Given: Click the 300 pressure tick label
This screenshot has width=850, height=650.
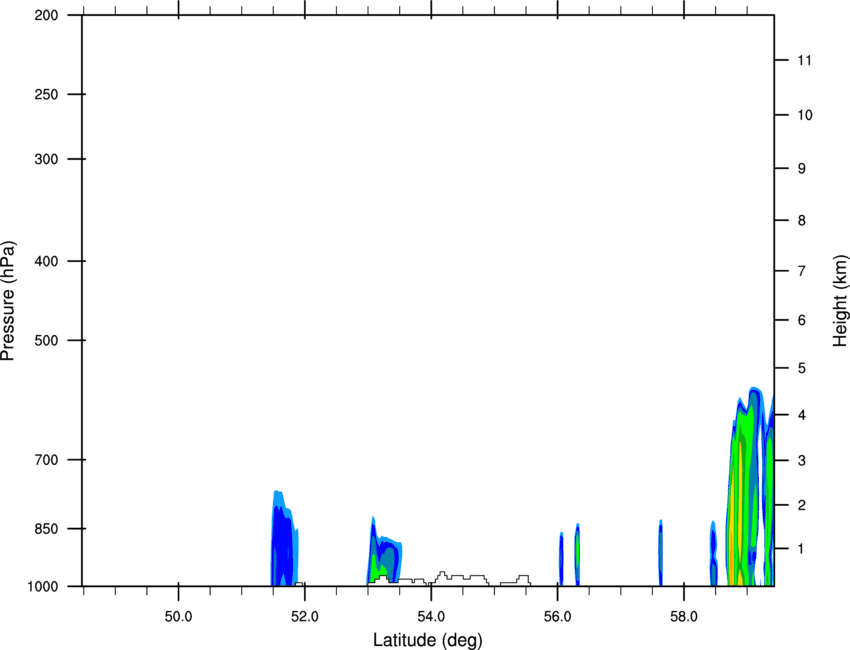Looking at the screenshot, I should pos(46,159).
